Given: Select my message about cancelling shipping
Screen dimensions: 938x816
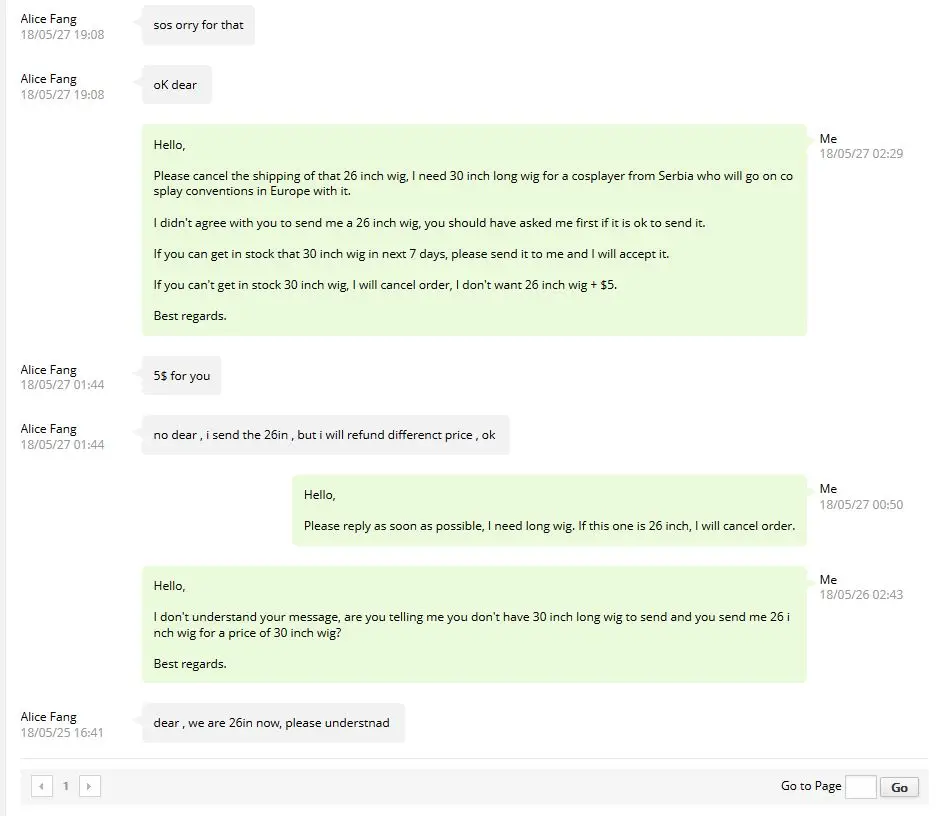Looking at the screenshot, I should pos(474,230).
